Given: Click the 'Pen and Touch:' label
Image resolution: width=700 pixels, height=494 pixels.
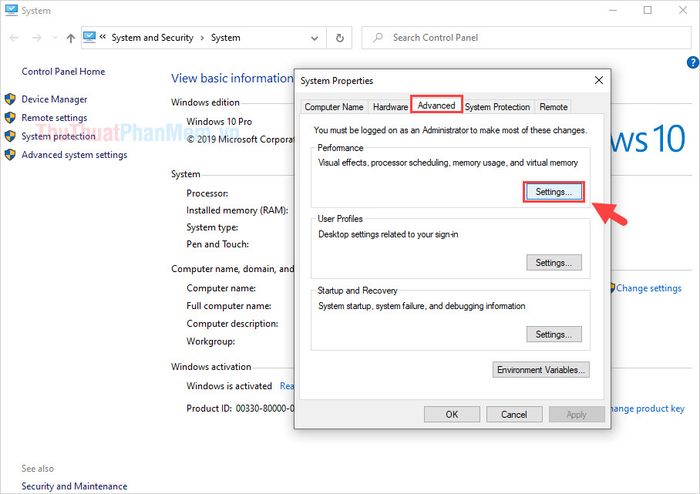Looking at the screenshot, I should [x=217, y=245].
